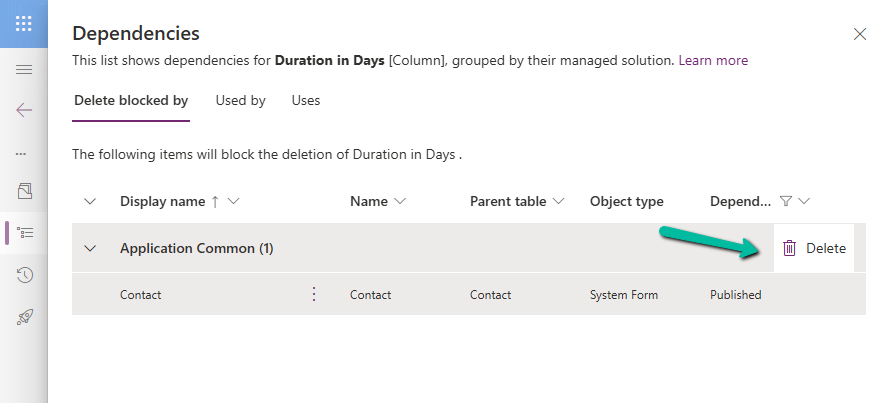Open the sidebar ellipsis menu
Image resolution: width=890 pixels, height=403 pixels.
[x=21, y=154]
